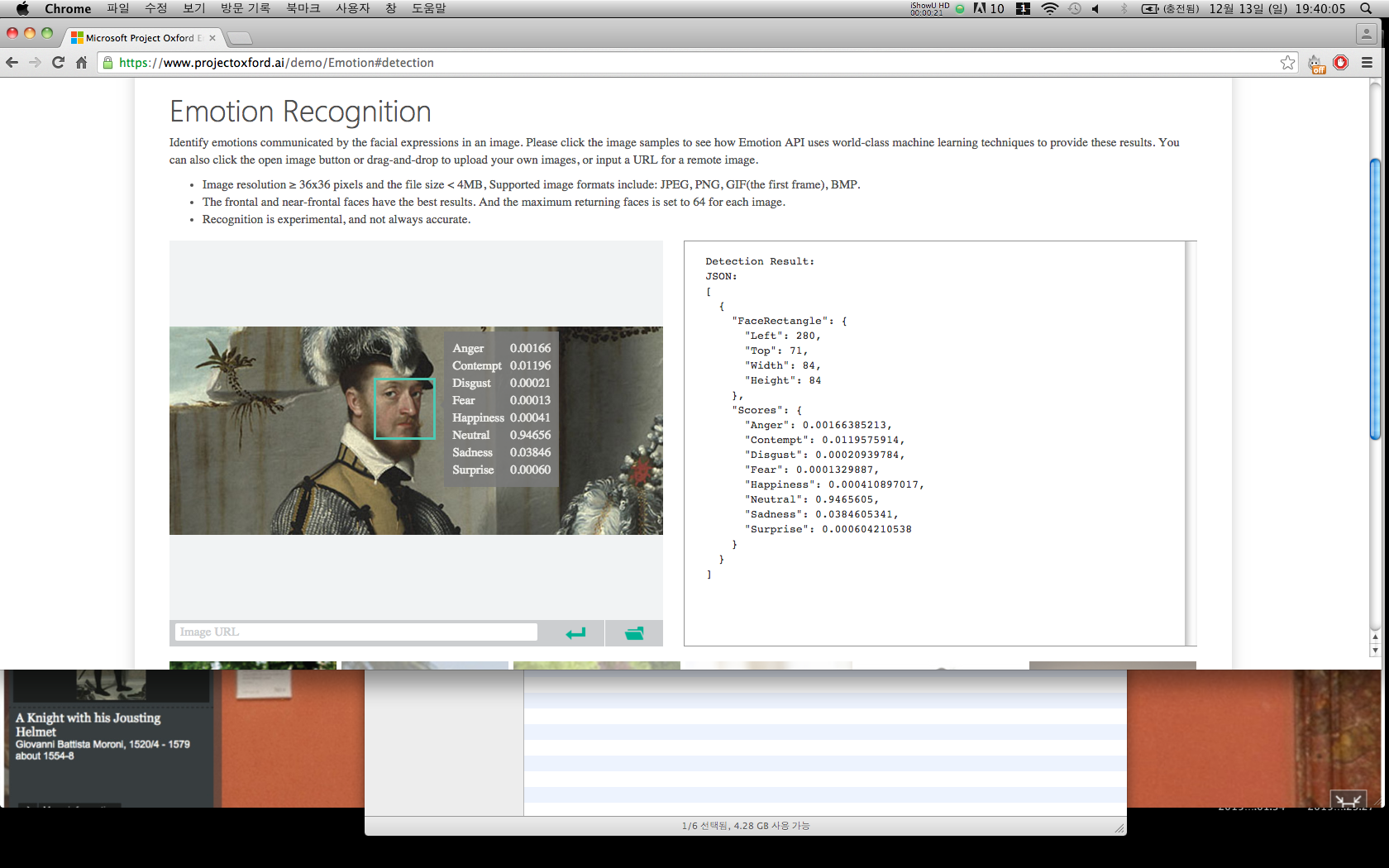Viewport: 1389px width, 868px height.
Task: Click the submit URL enter arrow icon
Action: [575, 633]
